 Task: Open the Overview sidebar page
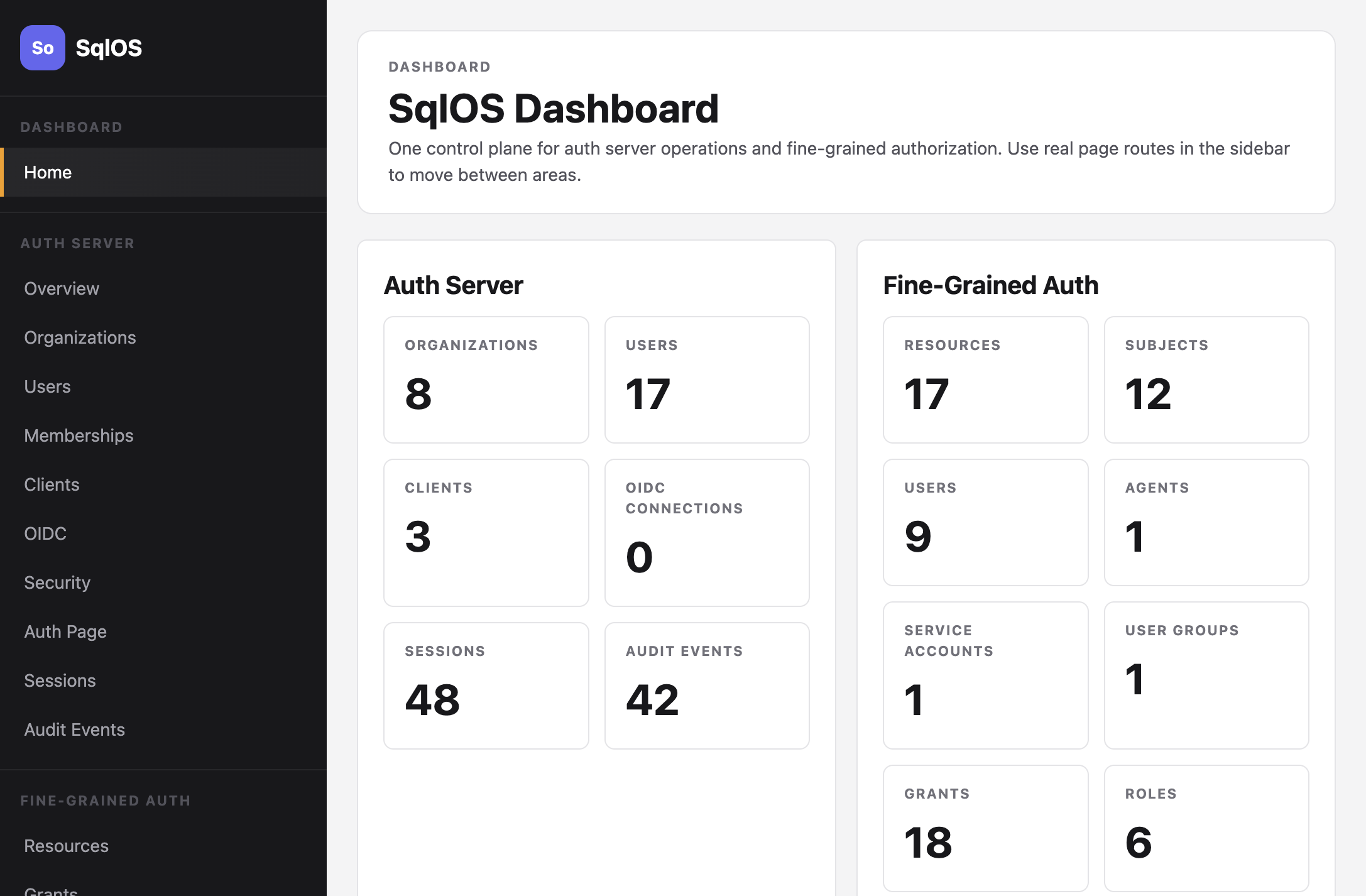coord(62,288)
